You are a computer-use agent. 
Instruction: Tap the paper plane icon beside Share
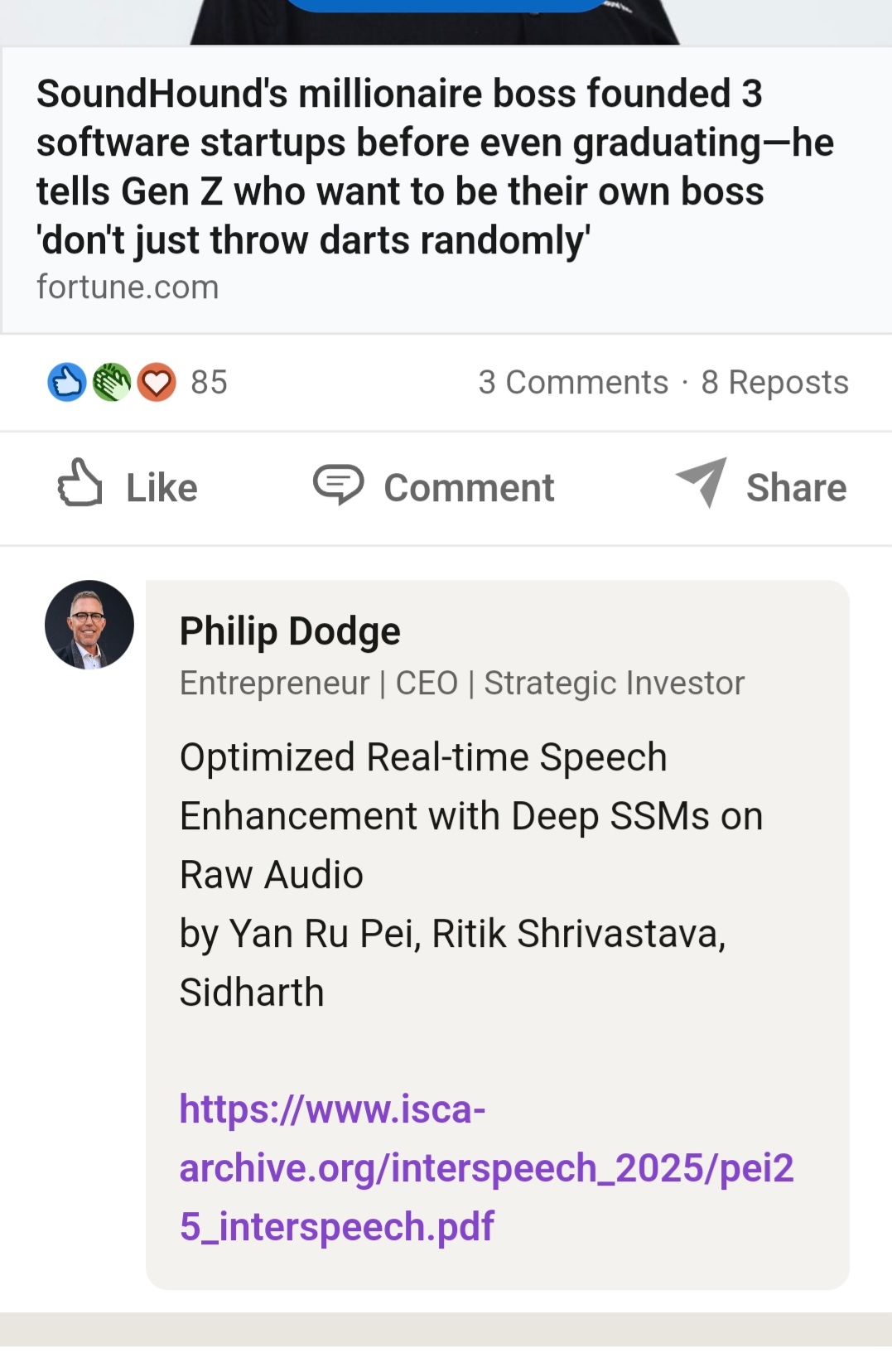[702, 481]
